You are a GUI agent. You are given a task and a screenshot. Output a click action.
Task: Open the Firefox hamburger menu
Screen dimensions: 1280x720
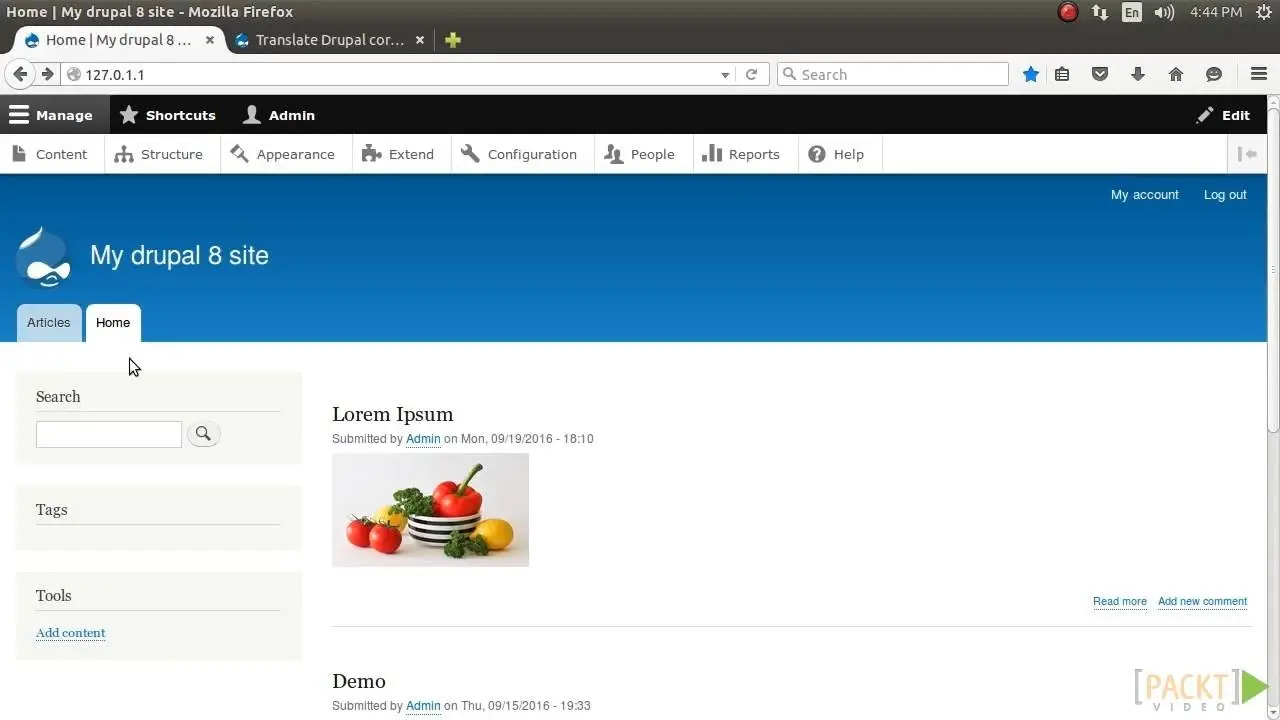pyautogui.click(x=1258, y=74)
